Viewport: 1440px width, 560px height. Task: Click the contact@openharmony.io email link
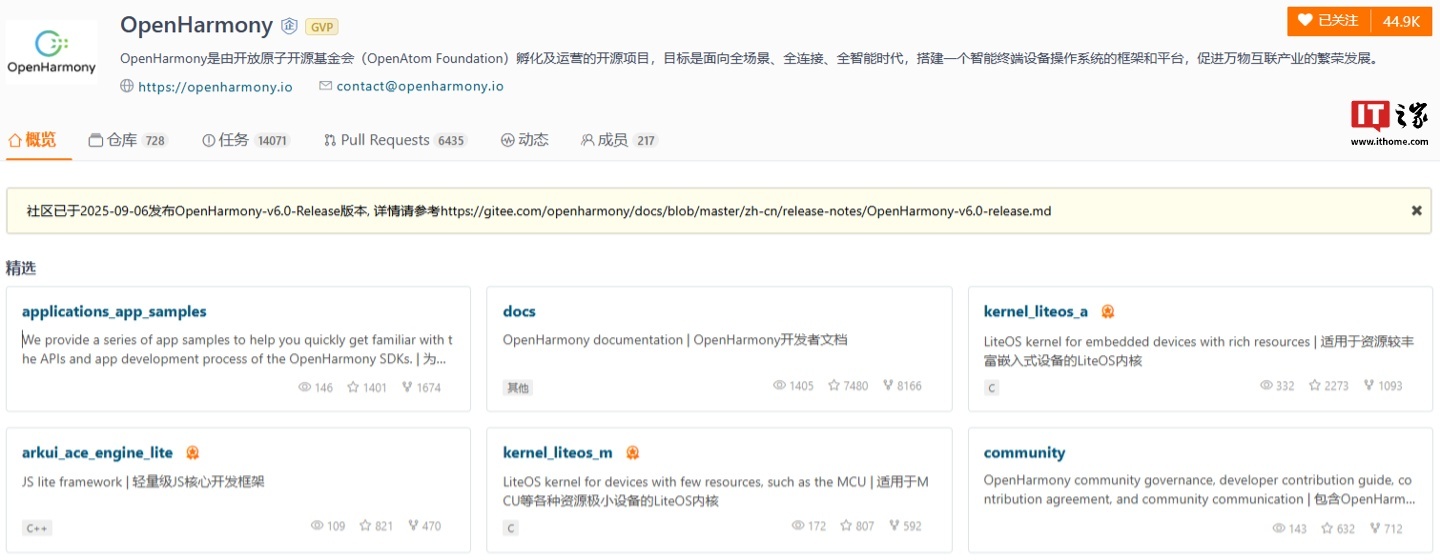click(420, 87)
